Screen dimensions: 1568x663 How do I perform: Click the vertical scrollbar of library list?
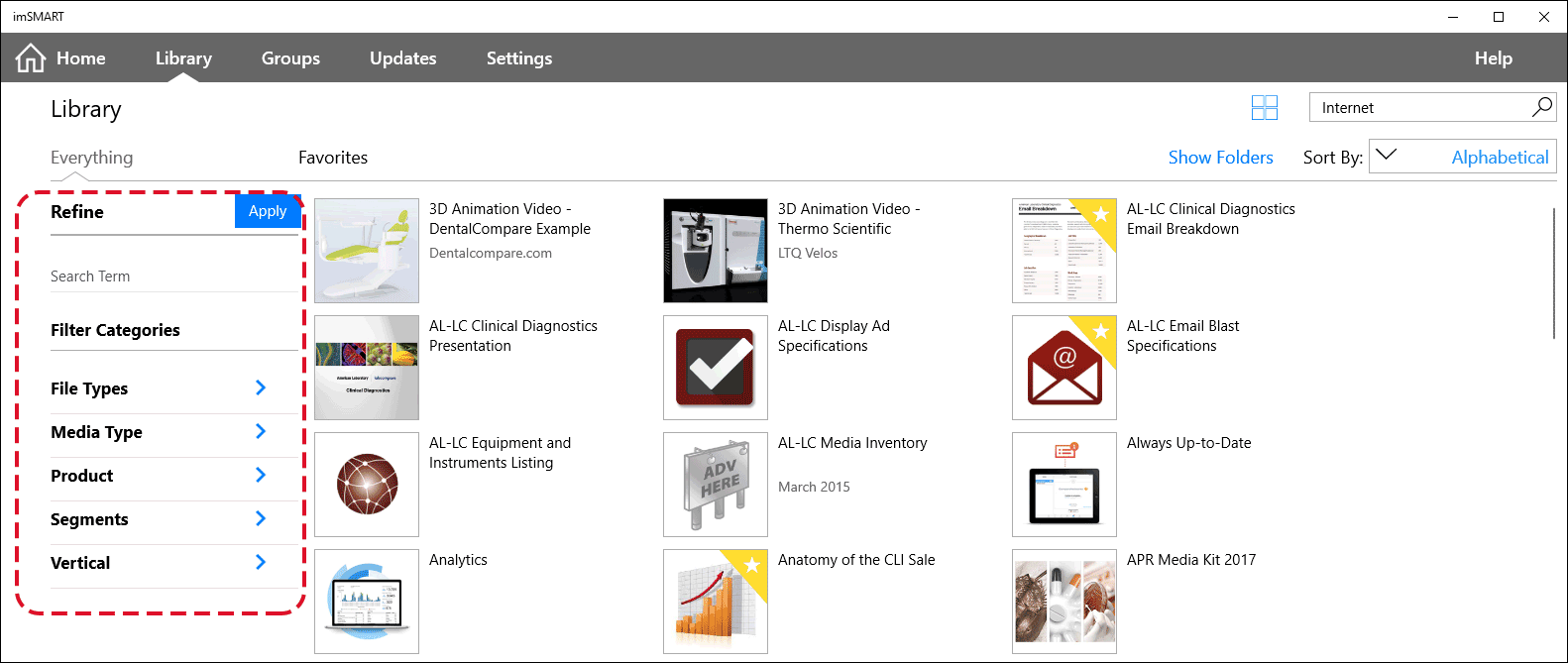(1555, 273)
